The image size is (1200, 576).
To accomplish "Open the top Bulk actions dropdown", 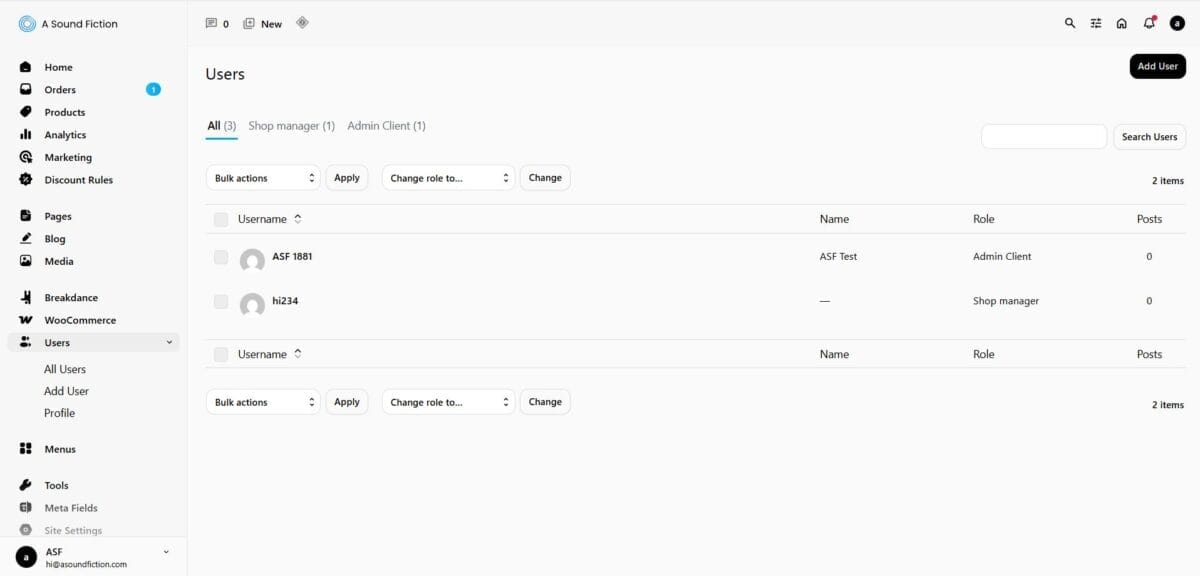I will pyautogui.click(x=263, y=178).
